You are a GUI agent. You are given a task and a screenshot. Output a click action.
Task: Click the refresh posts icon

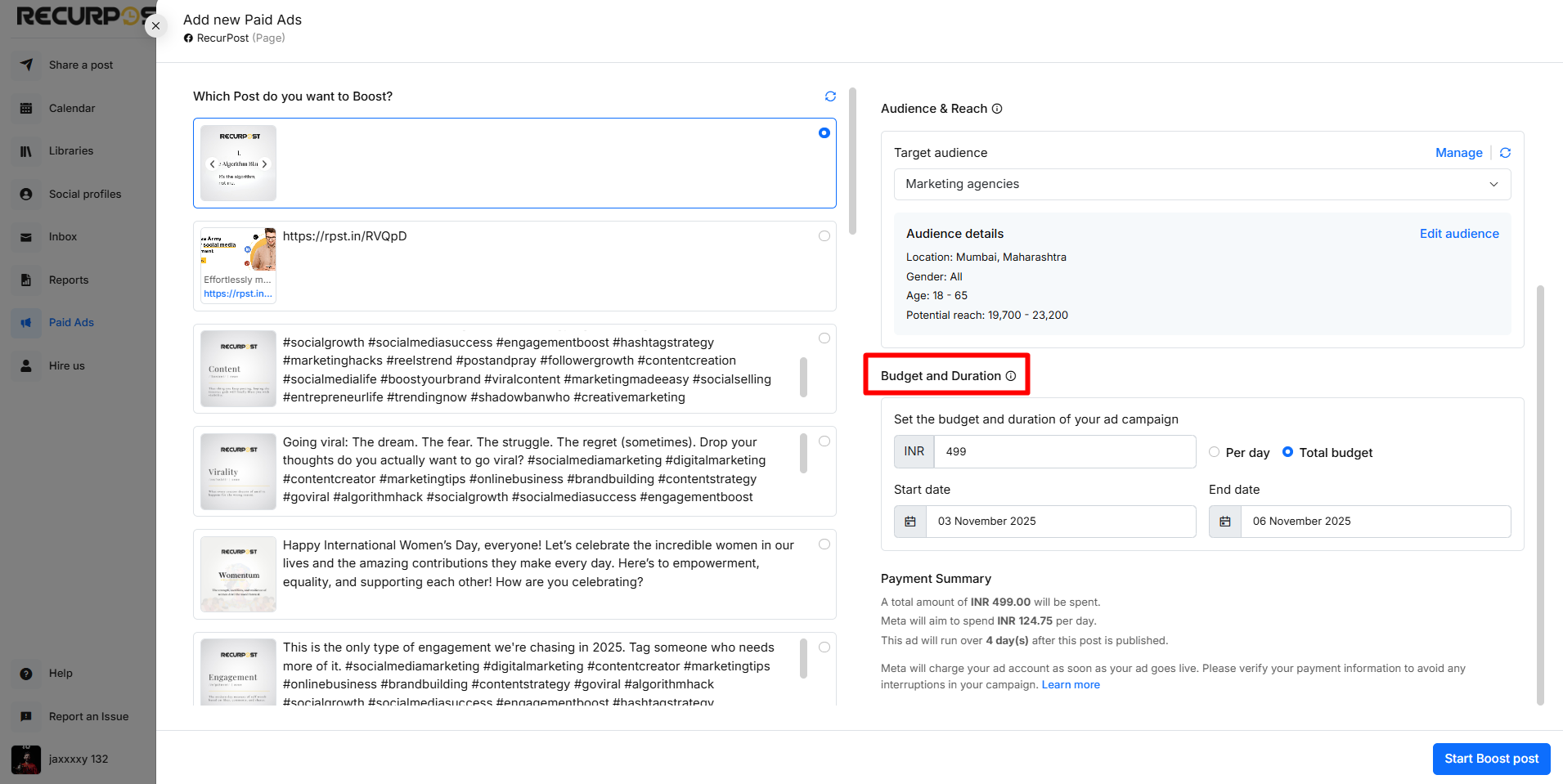pos(830,96)
